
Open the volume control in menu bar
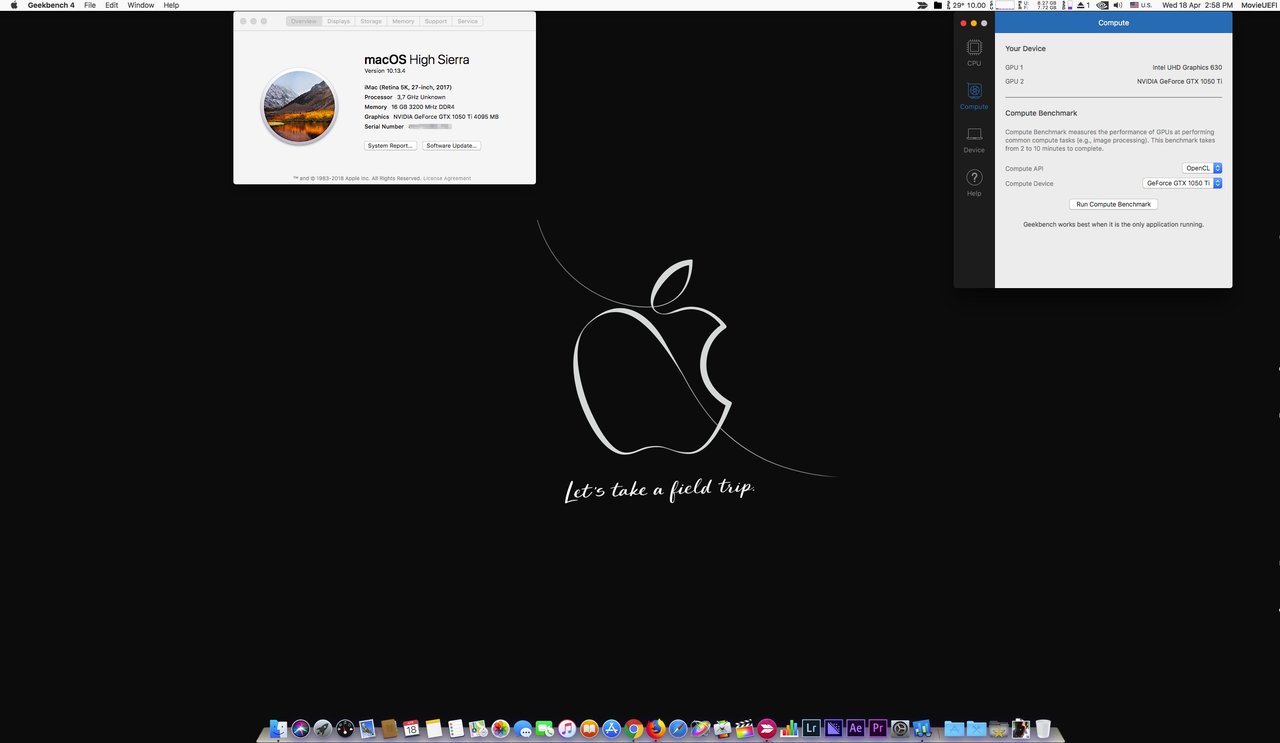(1118, 5)
